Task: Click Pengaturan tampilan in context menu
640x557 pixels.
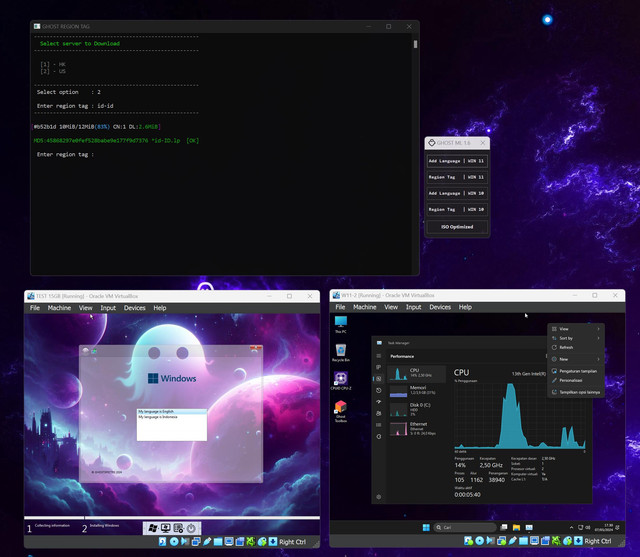Action: [576, 371]
